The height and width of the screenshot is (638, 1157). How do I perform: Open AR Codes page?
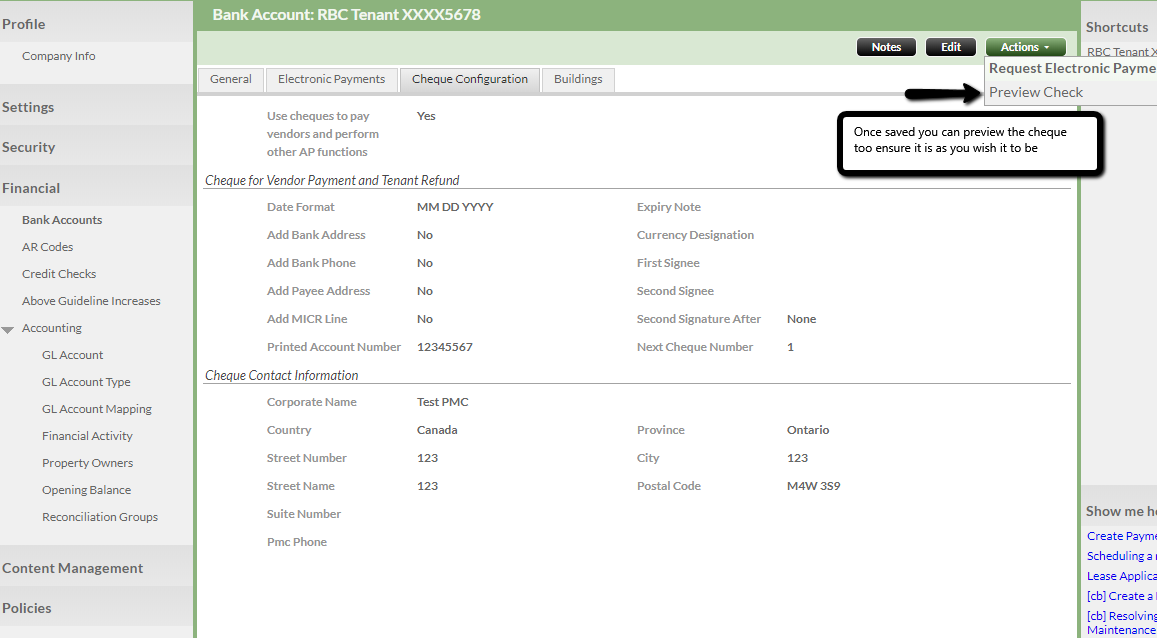pos(47,247)
